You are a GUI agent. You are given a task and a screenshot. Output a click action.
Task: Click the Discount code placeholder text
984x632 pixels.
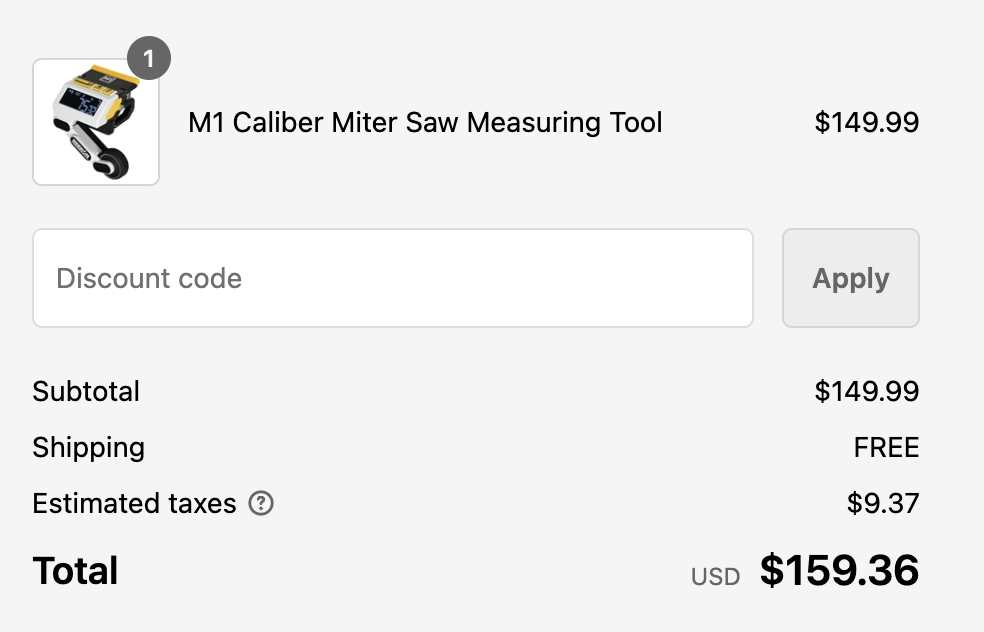[149, 278]
